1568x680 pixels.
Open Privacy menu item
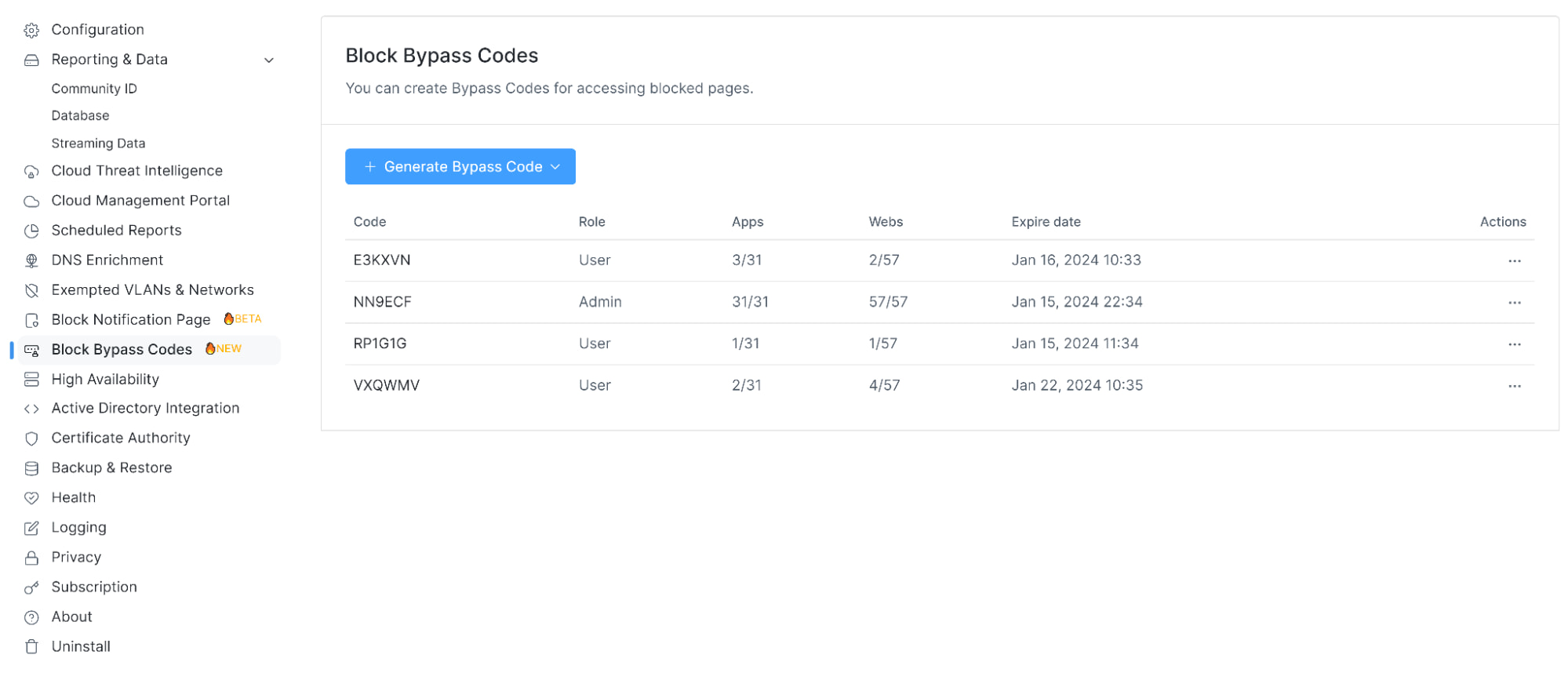coord(76,558)
